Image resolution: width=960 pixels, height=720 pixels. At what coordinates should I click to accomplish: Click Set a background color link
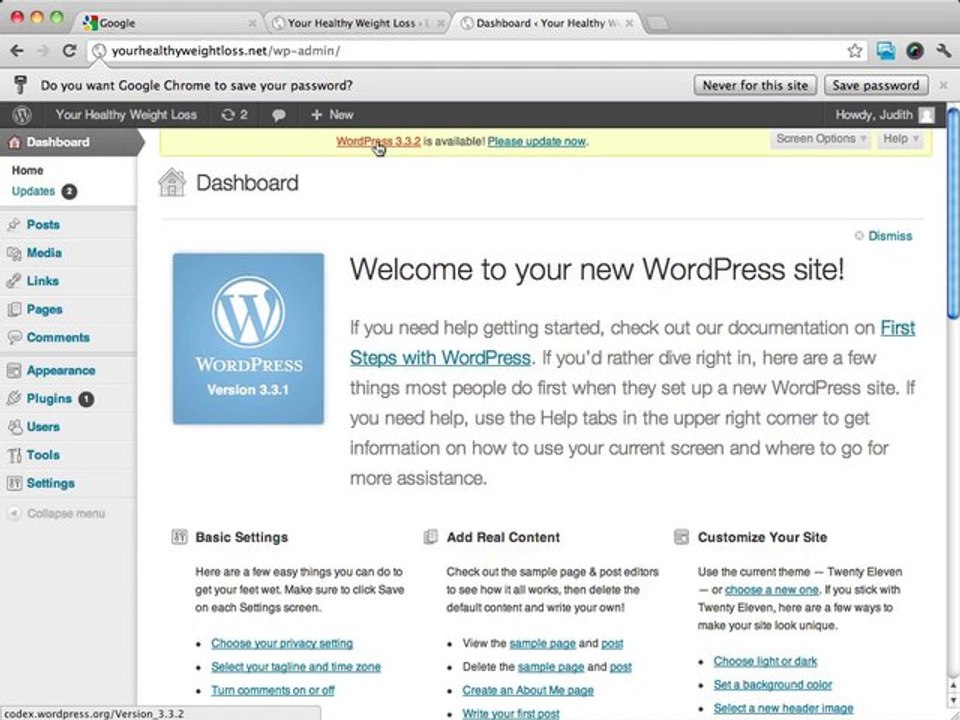[773, 684]
